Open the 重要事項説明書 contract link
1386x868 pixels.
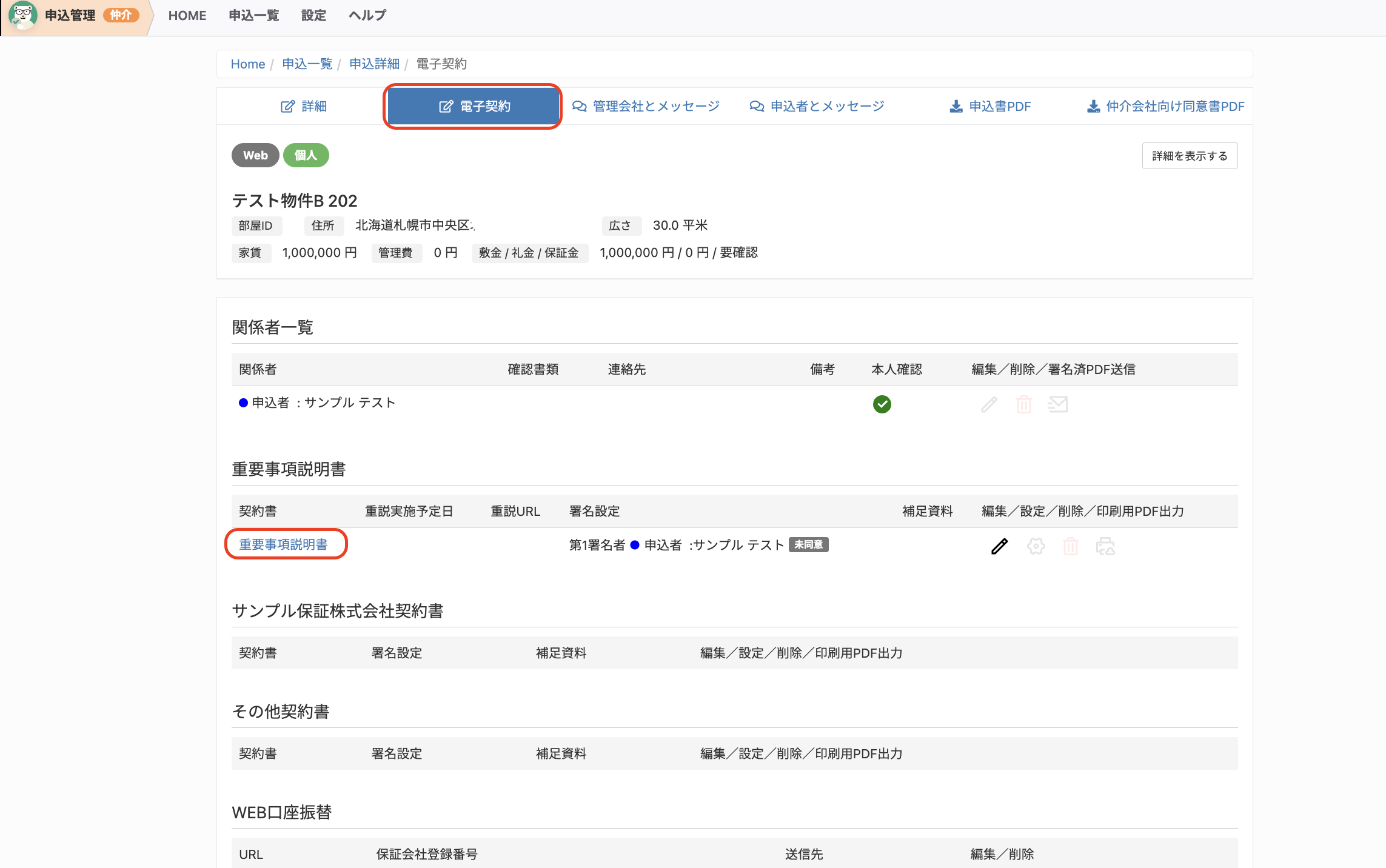coord(283,544)
